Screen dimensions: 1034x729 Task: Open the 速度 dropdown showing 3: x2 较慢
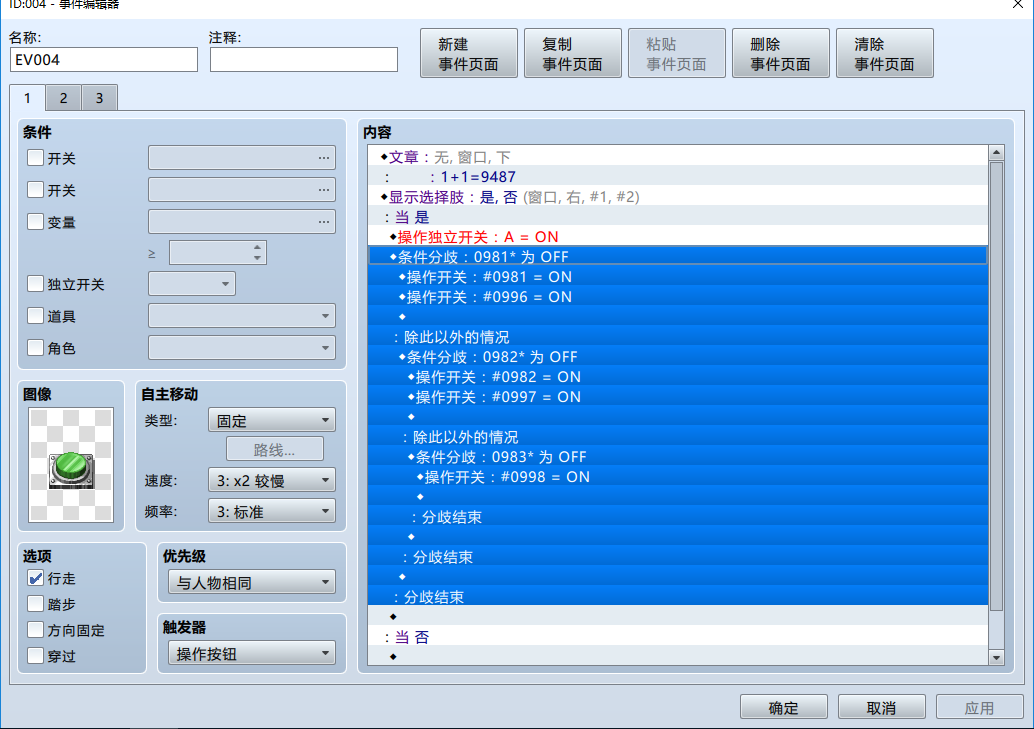tap(272, 480)
